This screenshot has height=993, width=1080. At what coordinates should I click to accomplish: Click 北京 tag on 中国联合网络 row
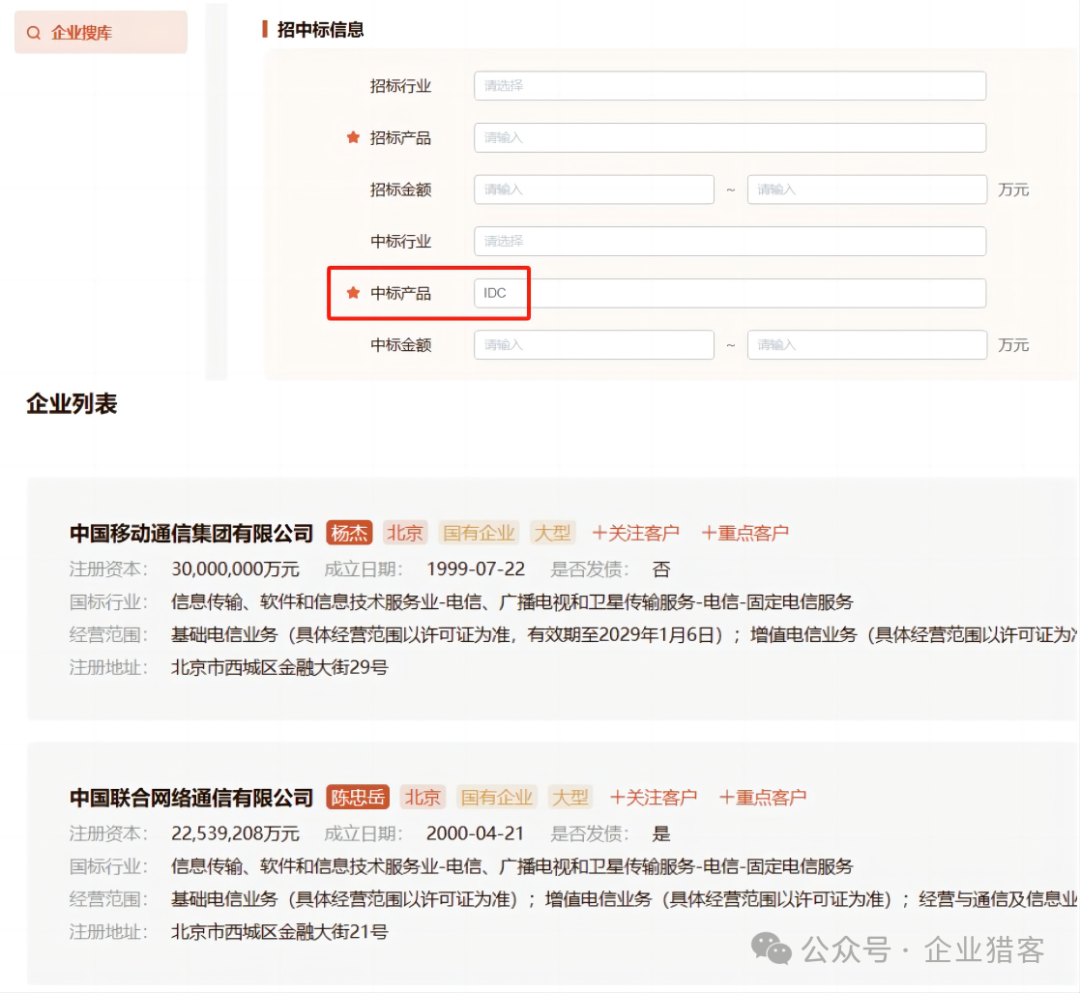click(422, 797)
